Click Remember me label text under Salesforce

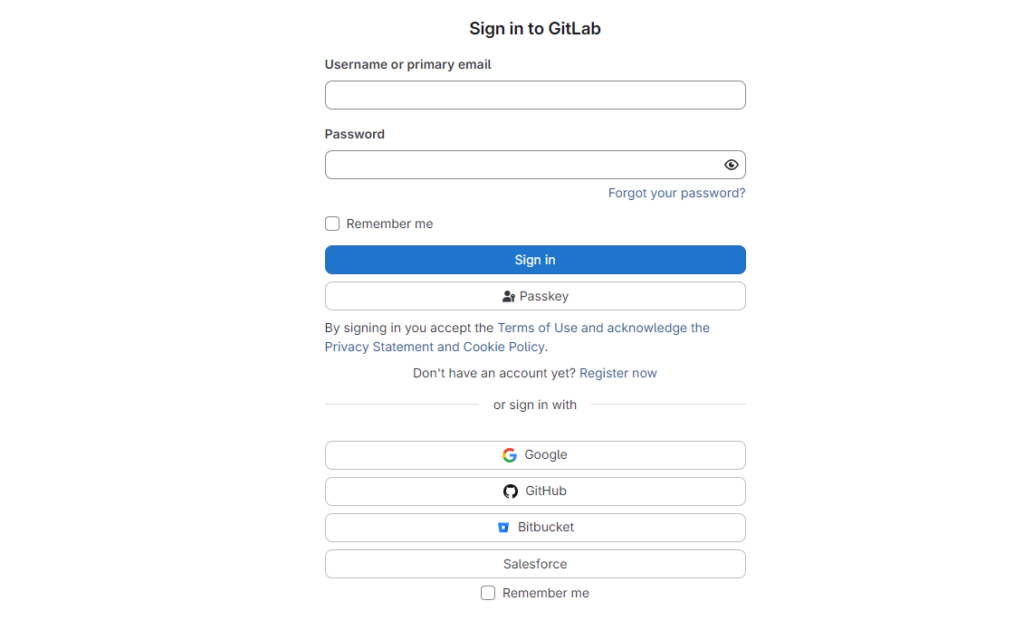click(x=545, y=593)
